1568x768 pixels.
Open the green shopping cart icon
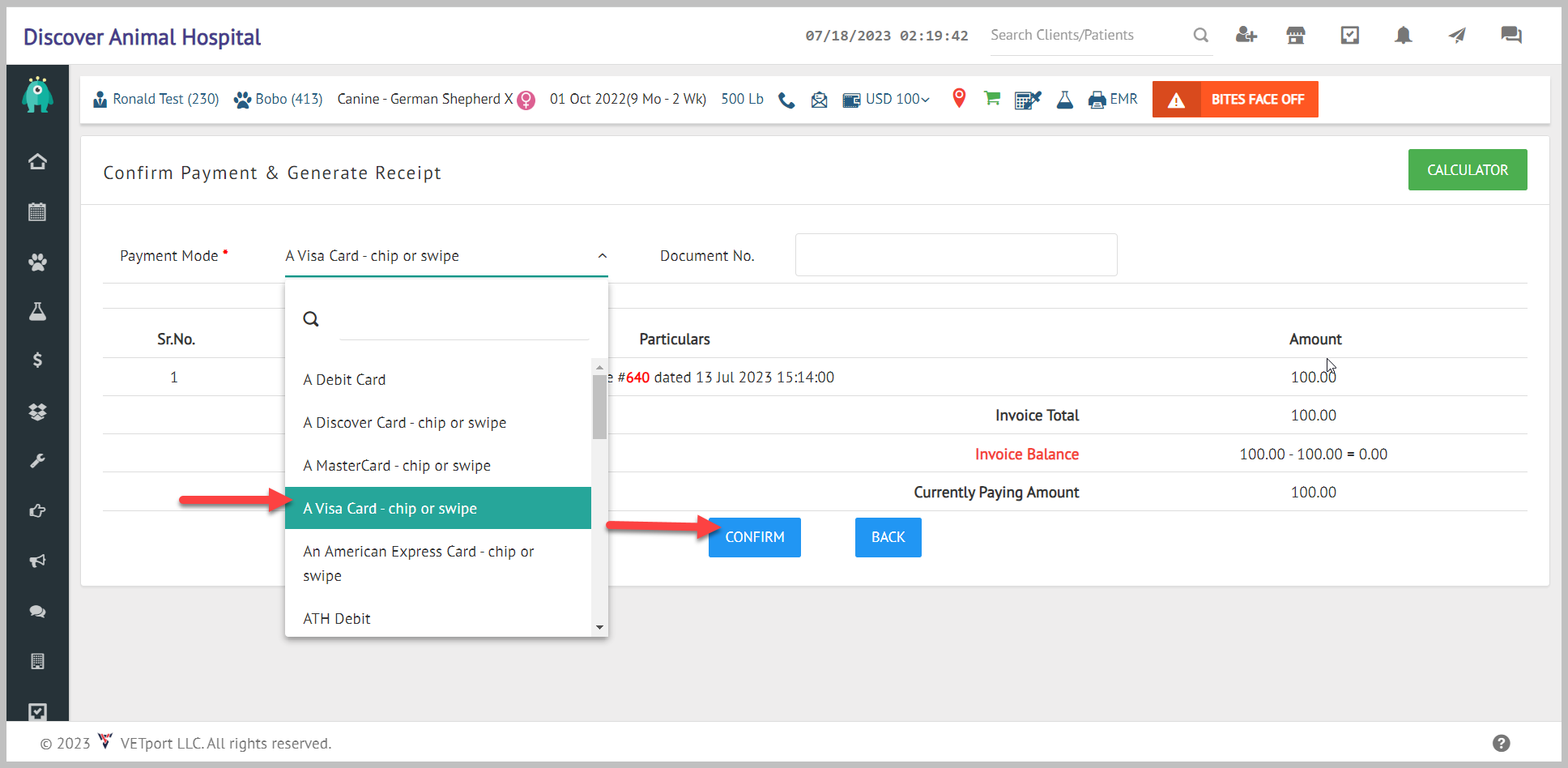(992, 98)
